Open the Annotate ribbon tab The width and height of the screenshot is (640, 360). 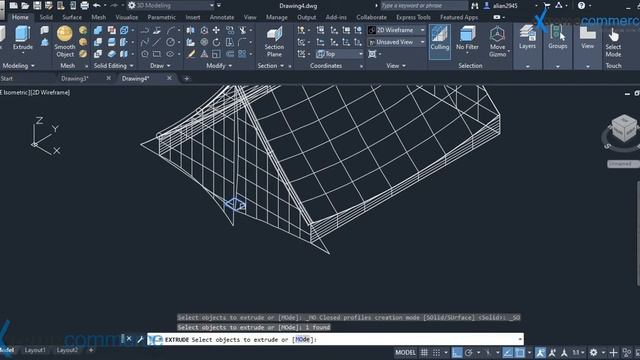point(222,17)
